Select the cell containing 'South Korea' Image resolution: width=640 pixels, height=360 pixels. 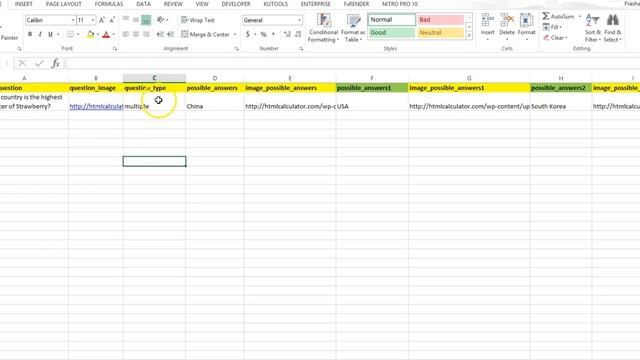pos(561,102)
